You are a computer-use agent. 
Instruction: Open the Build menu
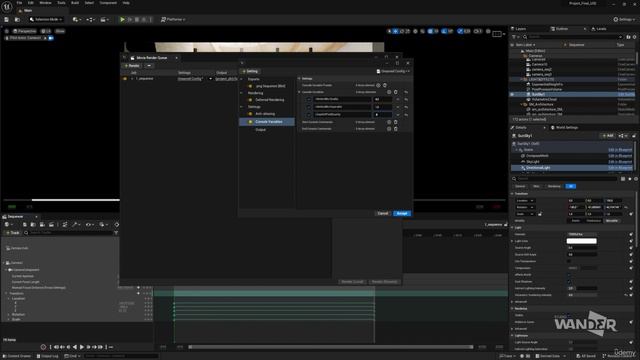75,3
